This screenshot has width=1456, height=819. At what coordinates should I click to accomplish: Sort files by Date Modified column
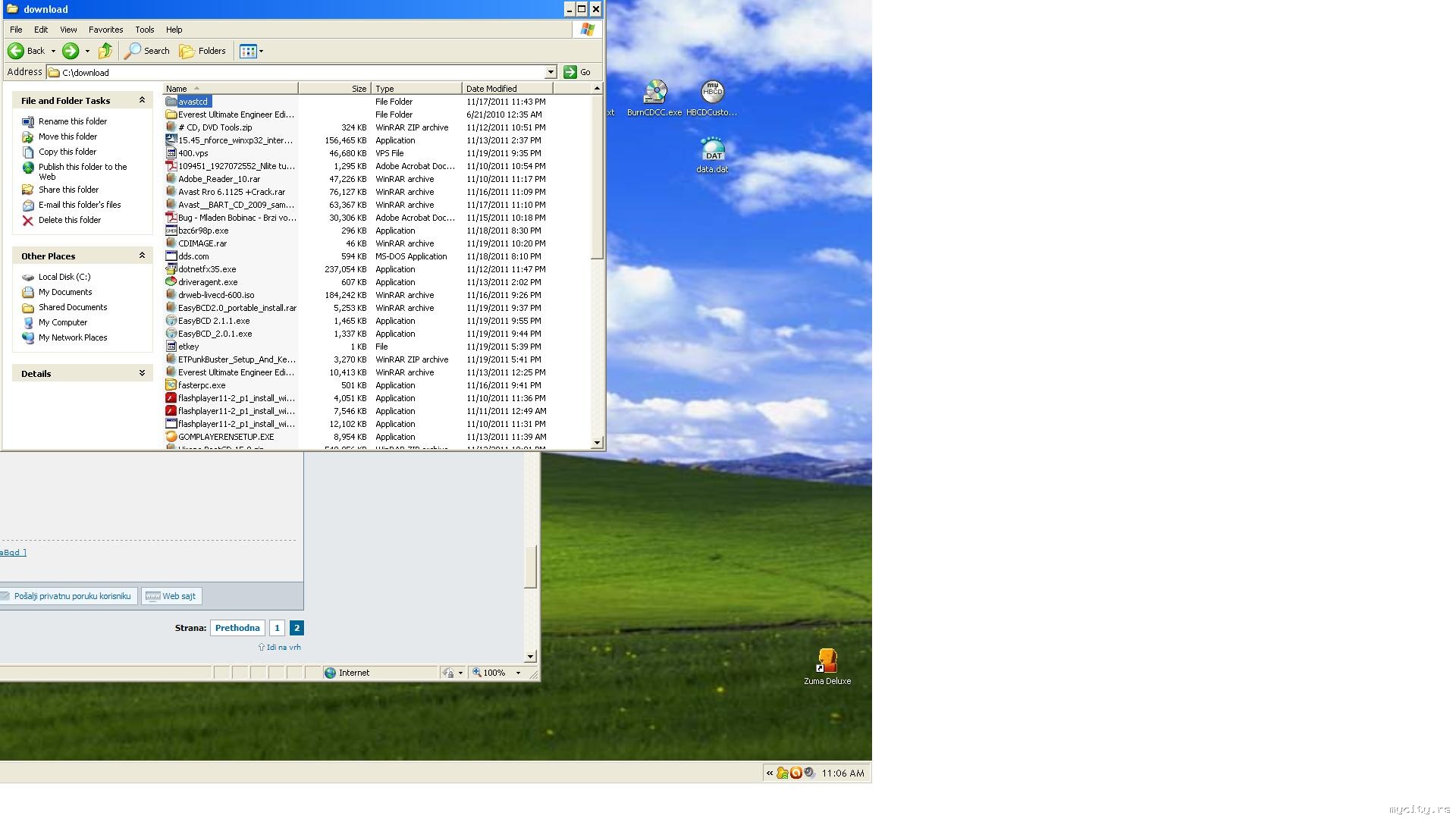point(491,89)
